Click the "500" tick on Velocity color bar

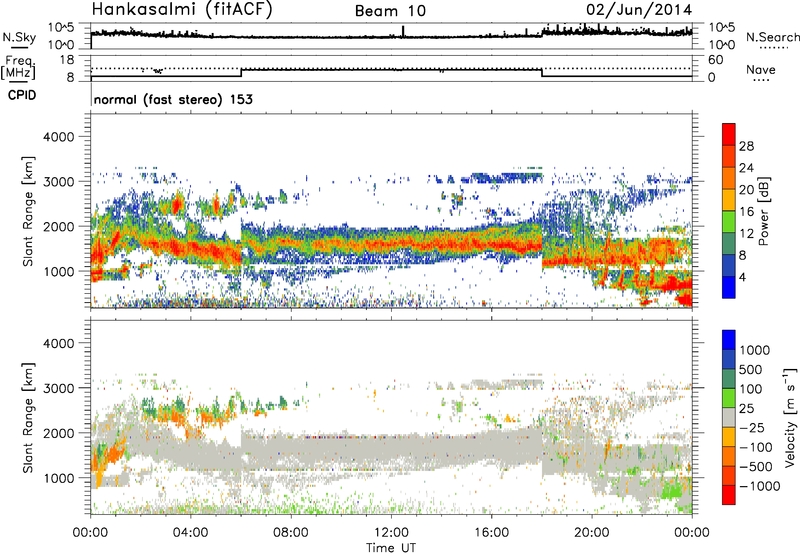click(751, 369)
